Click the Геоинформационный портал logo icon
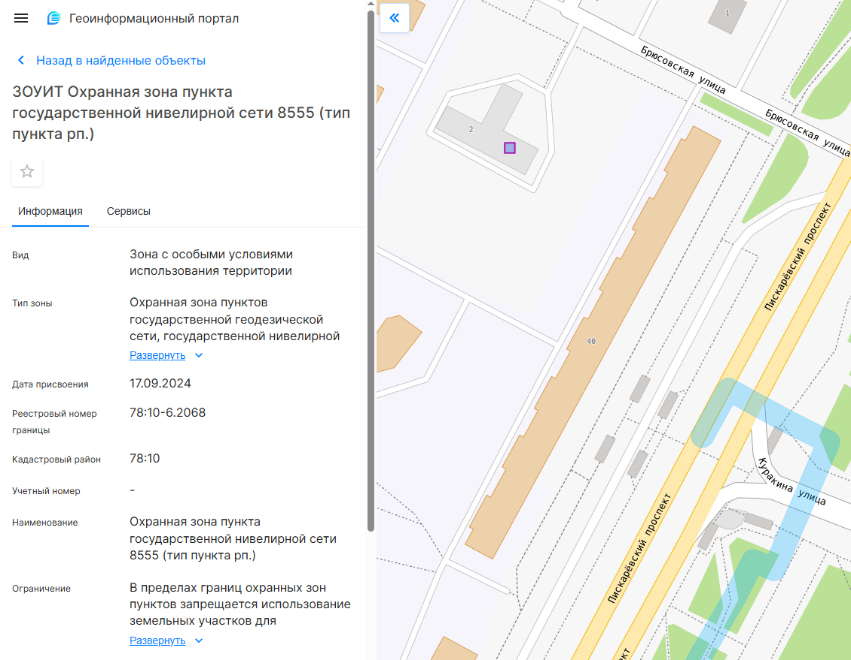The image size is (851, 660). [x=53, y=19]
